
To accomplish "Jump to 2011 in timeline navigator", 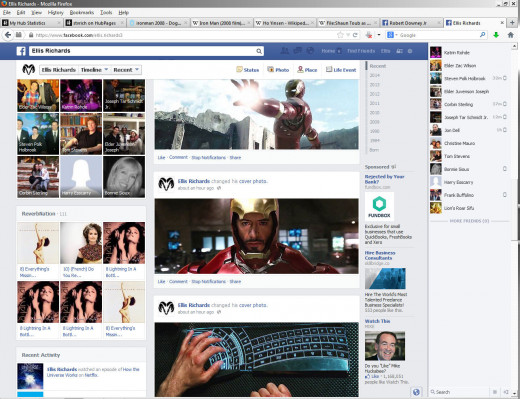I will point(374,103).
